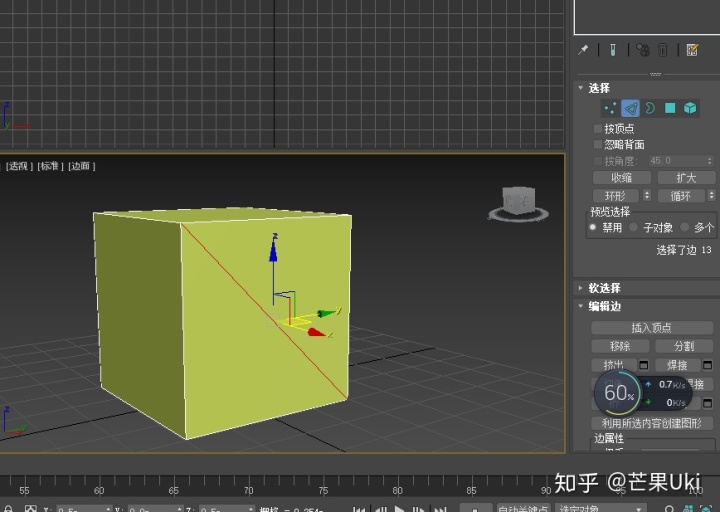Click the red X axis gizmo arrow
Viewport: 720px width, 512px height.
coord(317,332)
